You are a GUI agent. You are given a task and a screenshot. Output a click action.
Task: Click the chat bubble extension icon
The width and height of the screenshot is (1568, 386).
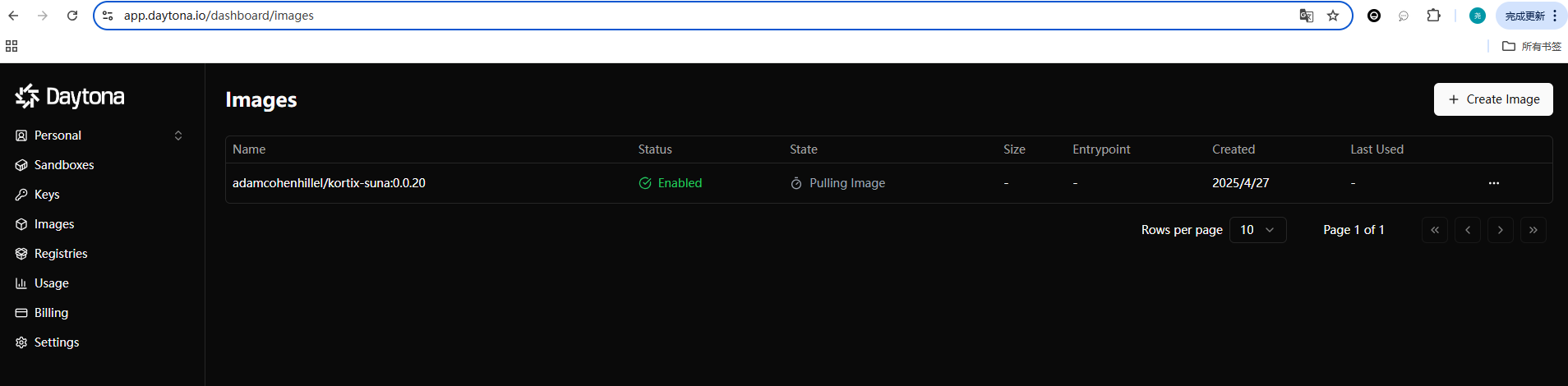(1404, 16)
